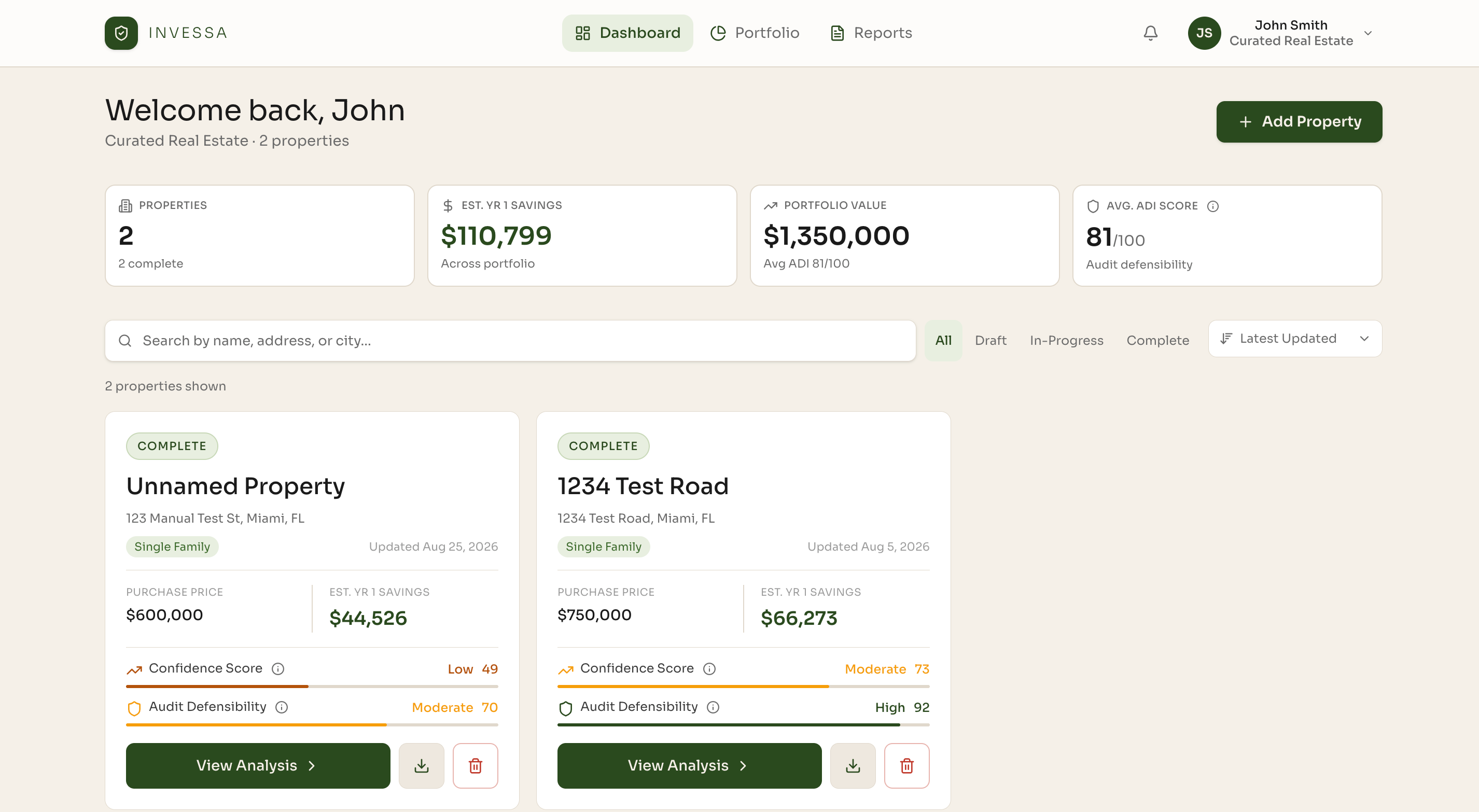The height and width of the screenshot is (812, 1479).
Task: Click the property search input field
Action: coord(510,341)
